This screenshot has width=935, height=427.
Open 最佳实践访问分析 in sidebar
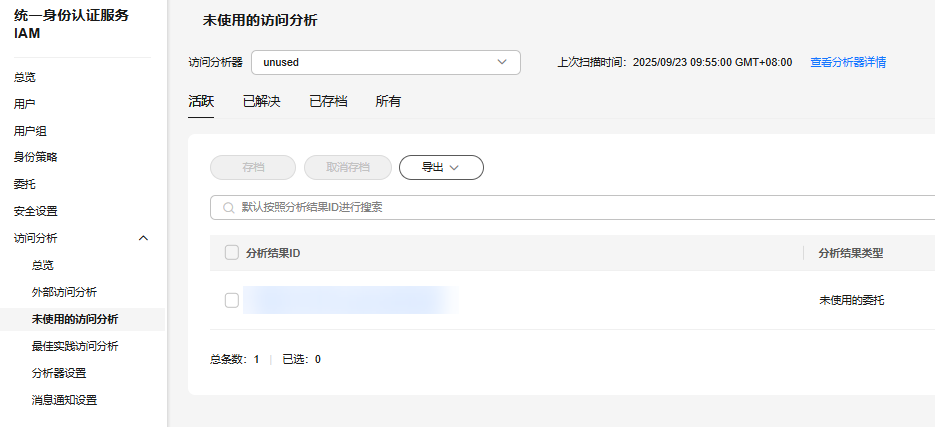point(74,346)
